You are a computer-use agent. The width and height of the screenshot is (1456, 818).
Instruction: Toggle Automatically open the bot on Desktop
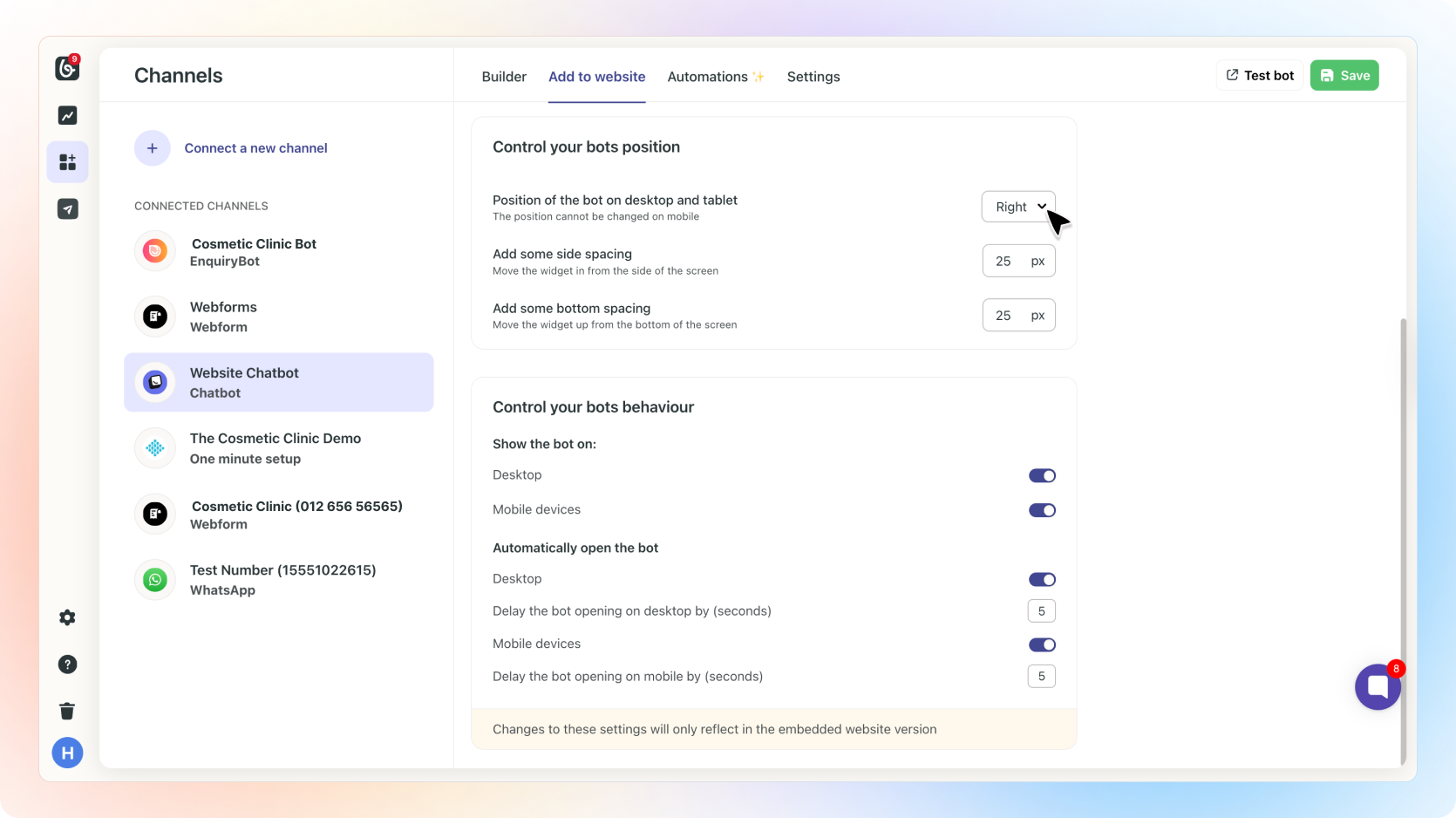(x=1042, y=579)
